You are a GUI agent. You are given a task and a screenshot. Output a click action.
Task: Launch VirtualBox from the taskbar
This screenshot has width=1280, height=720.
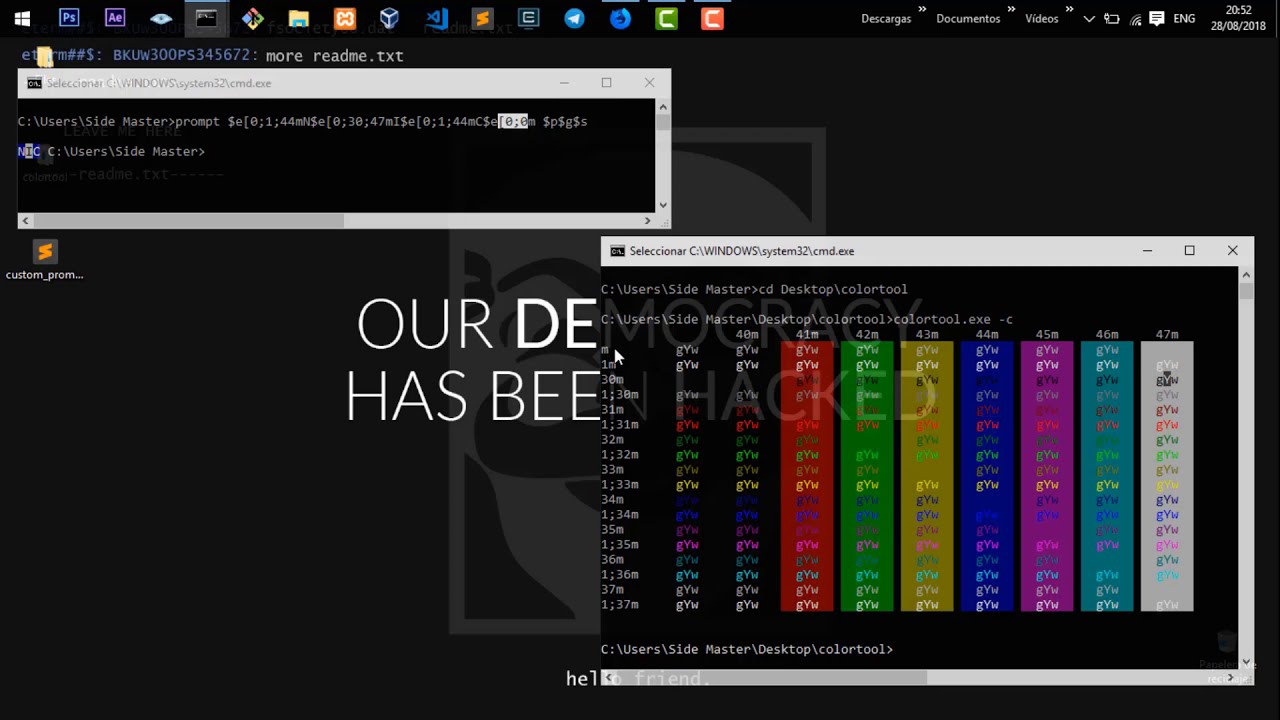point(390,18)
